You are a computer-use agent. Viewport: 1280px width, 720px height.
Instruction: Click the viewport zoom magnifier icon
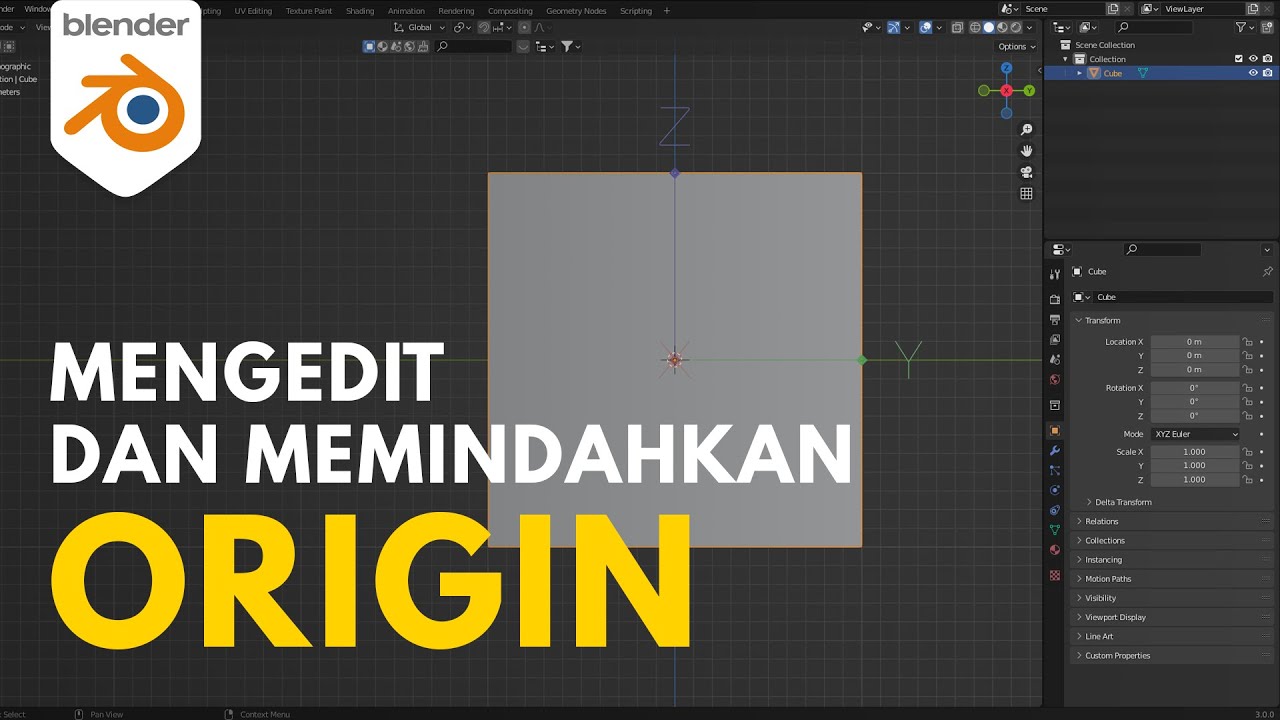pyautogui.click(x=1026, y=130)
